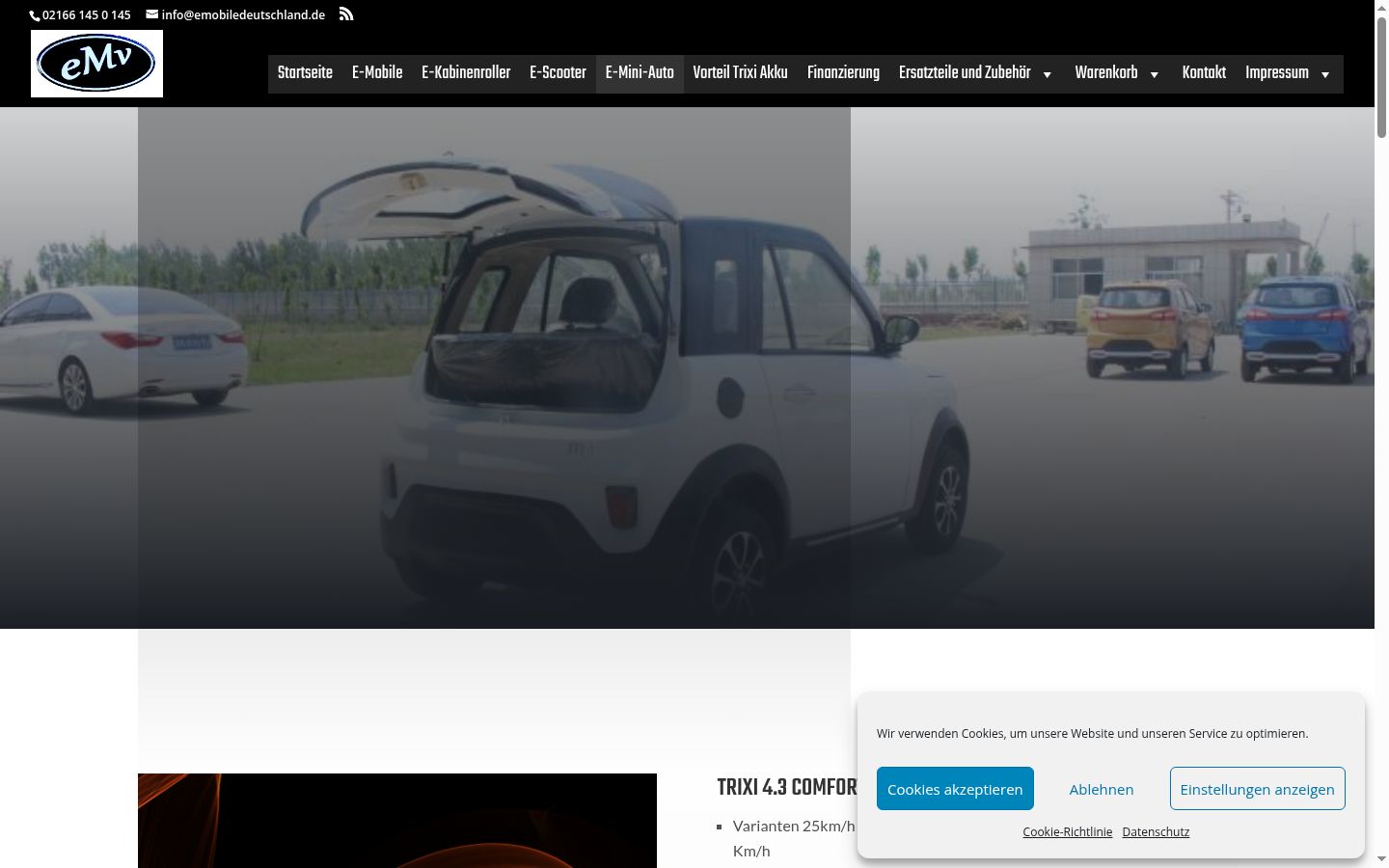
Task: Expand the Impressum dropdown arrow
Action: pos(1325,74)
